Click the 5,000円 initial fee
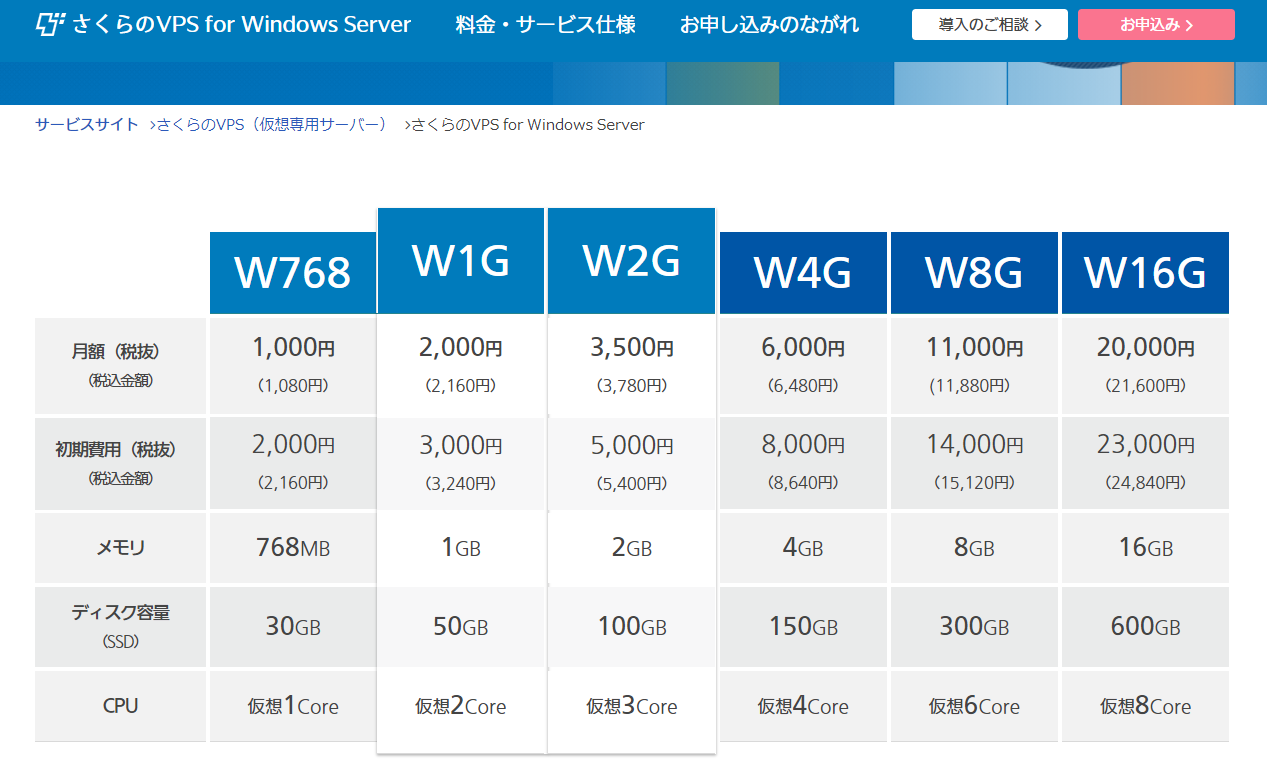The image size is (1267, 780). coord(632,446)
